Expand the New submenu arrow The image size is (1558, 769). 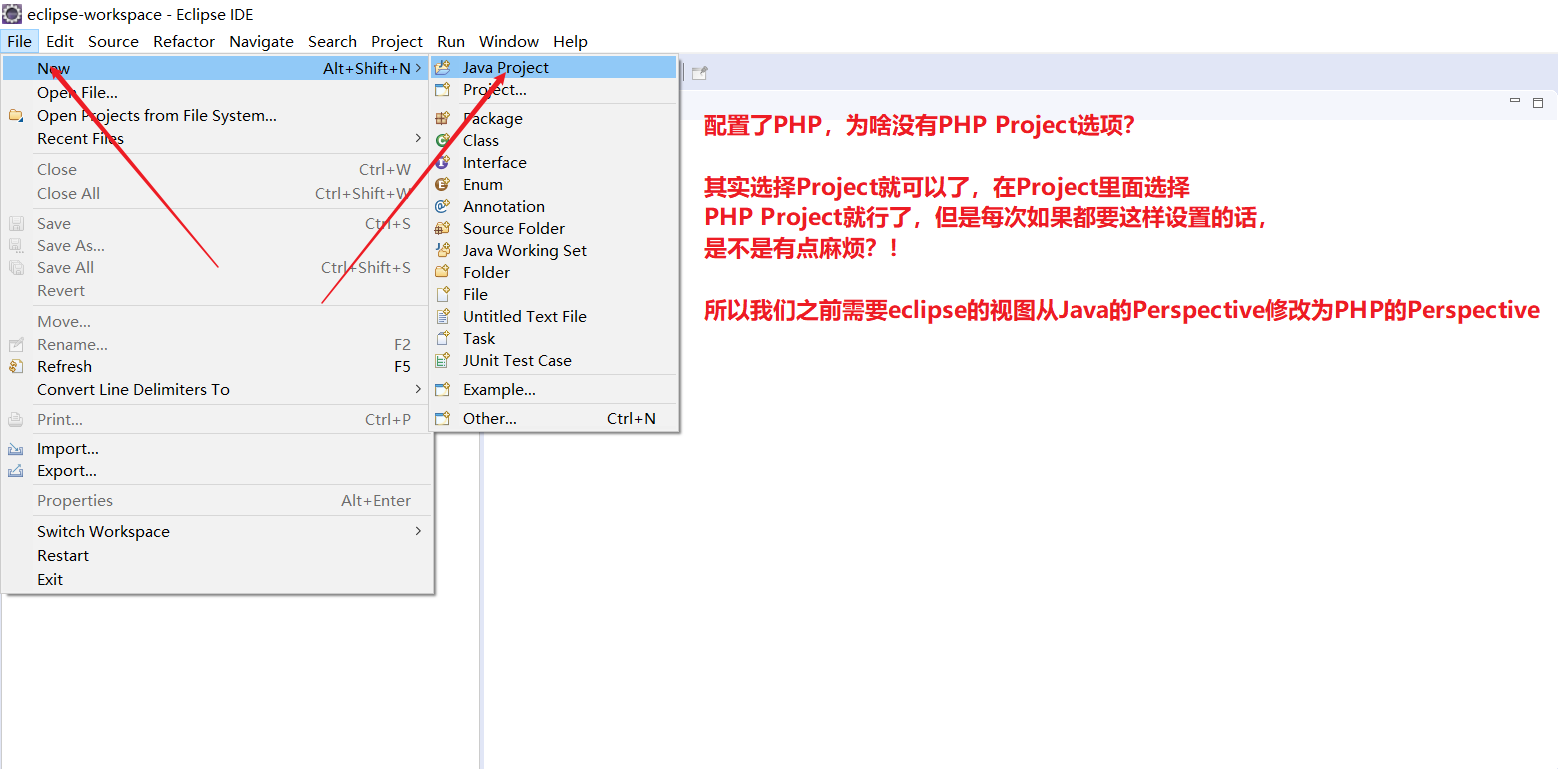[418, 68]
